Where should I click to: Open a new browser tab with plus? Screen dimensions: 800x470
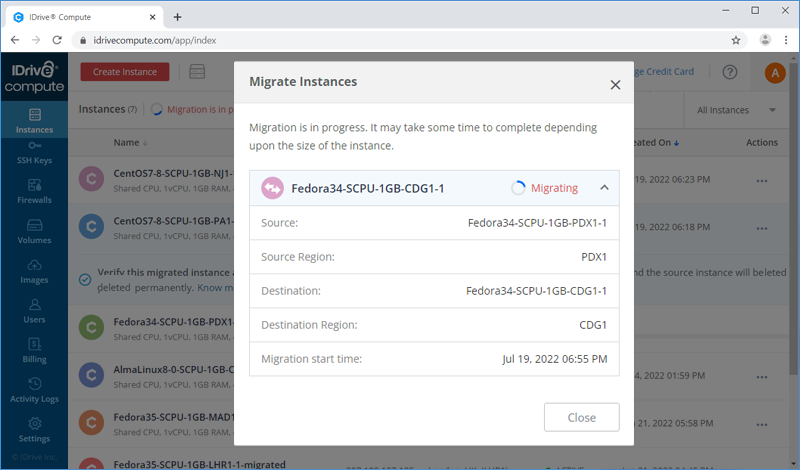[x=177, y=17]
